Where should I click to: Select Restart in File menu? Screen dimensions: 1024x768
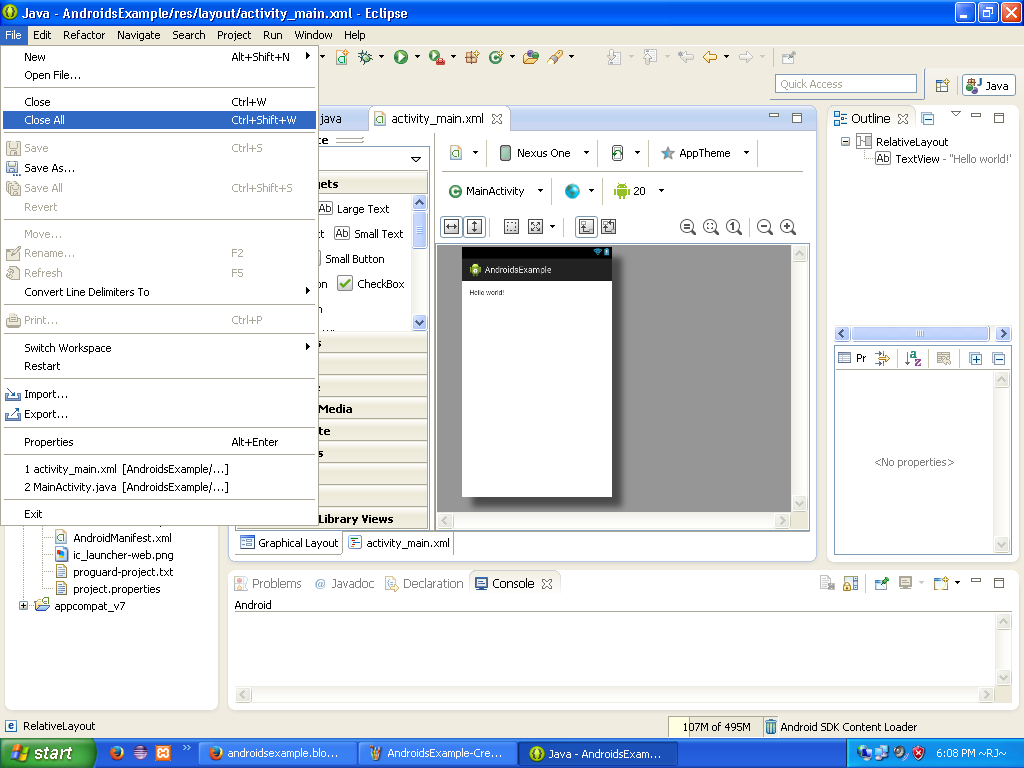[159, 366]
